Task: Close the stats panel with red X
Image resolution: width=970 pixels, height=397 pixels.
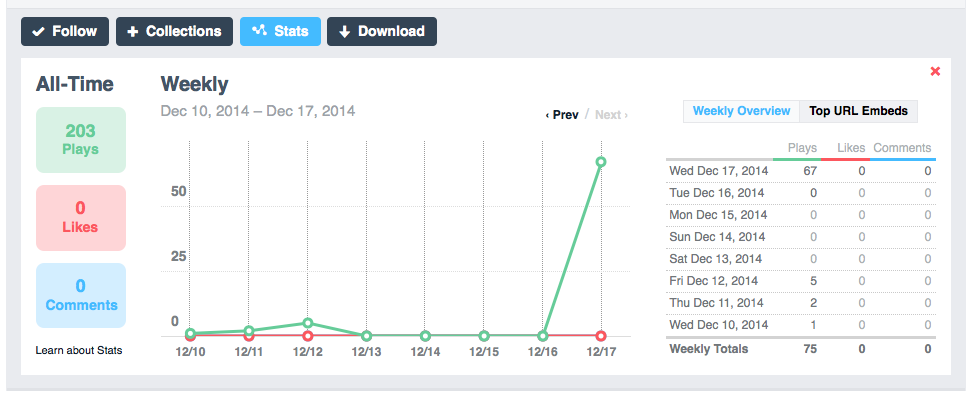Action: pos(935,71)
